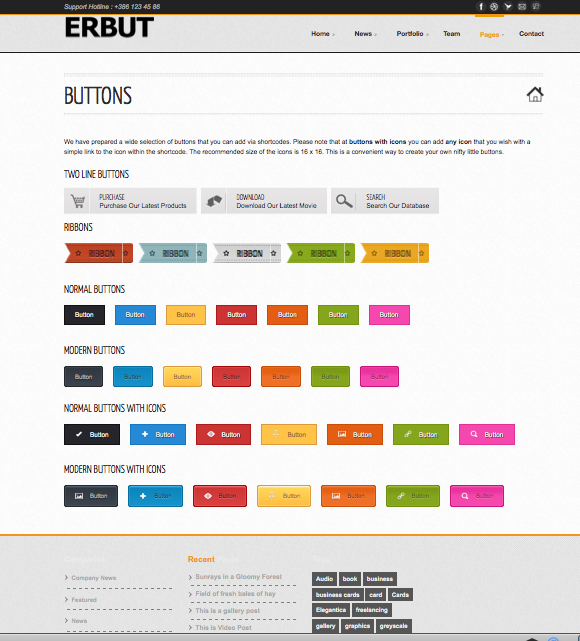Open the Twitter bird icon

click(x=508, y=7)
